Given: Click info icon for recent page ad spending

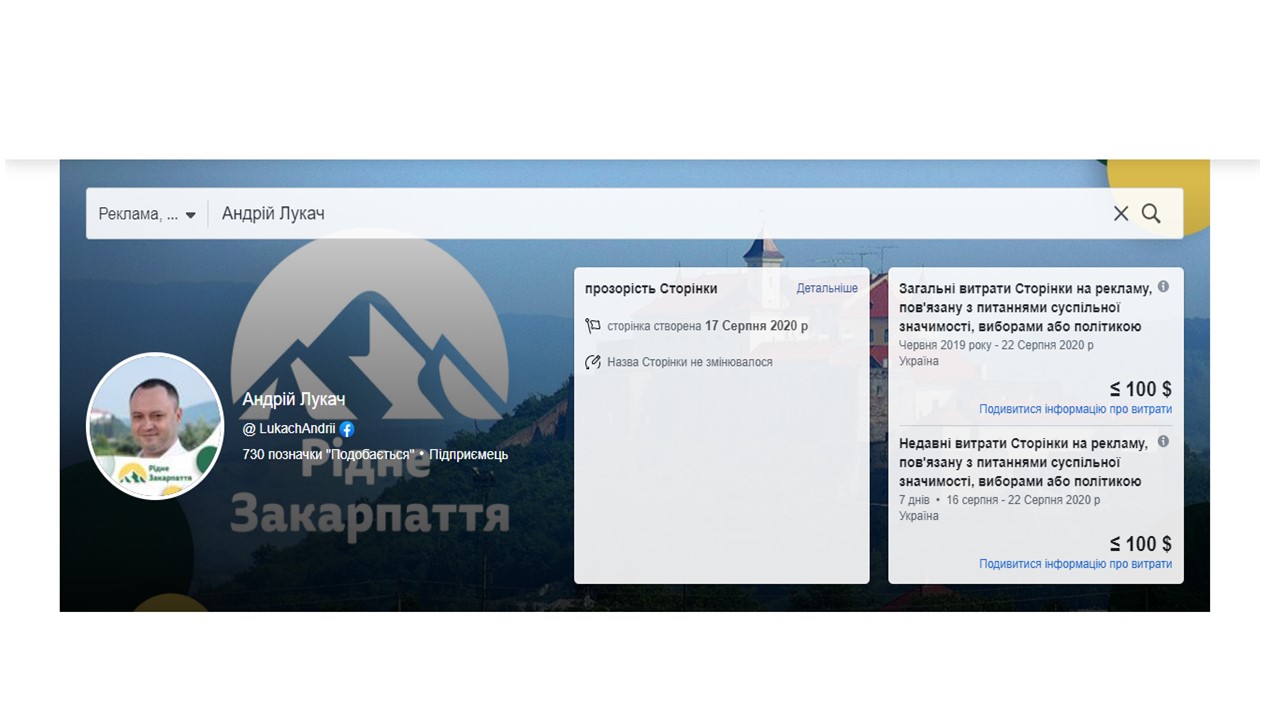Looking at the screenshot, I should tap(1163, 442).
